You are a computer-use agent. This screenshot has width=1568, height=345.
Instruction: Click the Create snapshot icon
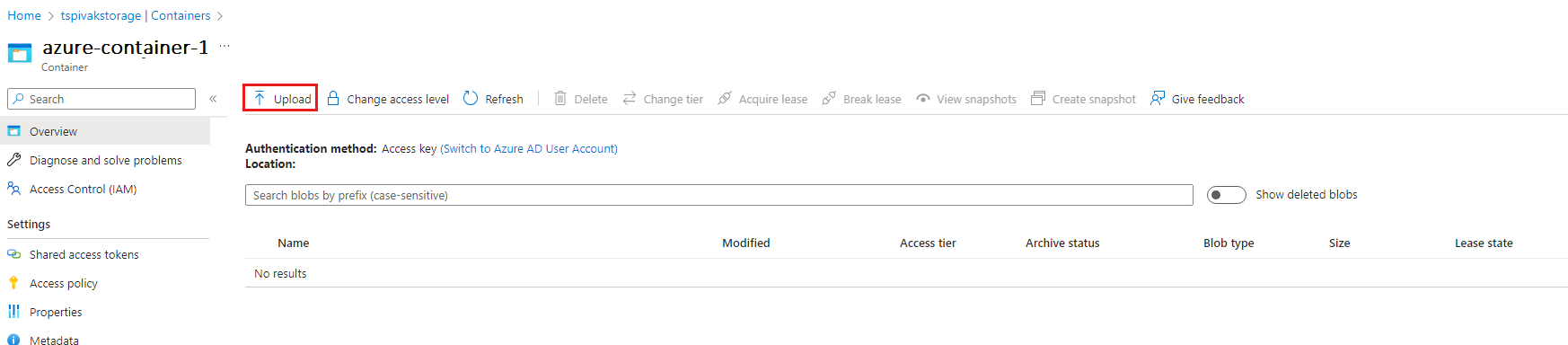pos(1038,99)
